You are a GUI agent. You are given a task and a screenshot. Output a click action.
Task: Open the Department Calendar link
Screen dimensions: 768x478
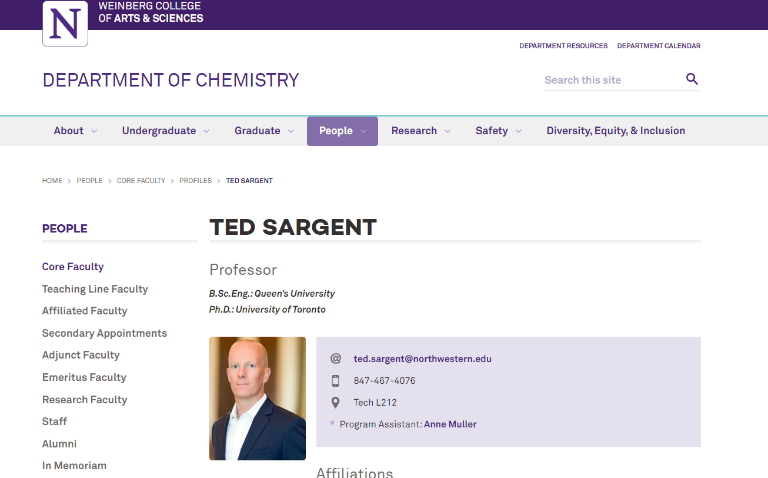click(659, 46)
